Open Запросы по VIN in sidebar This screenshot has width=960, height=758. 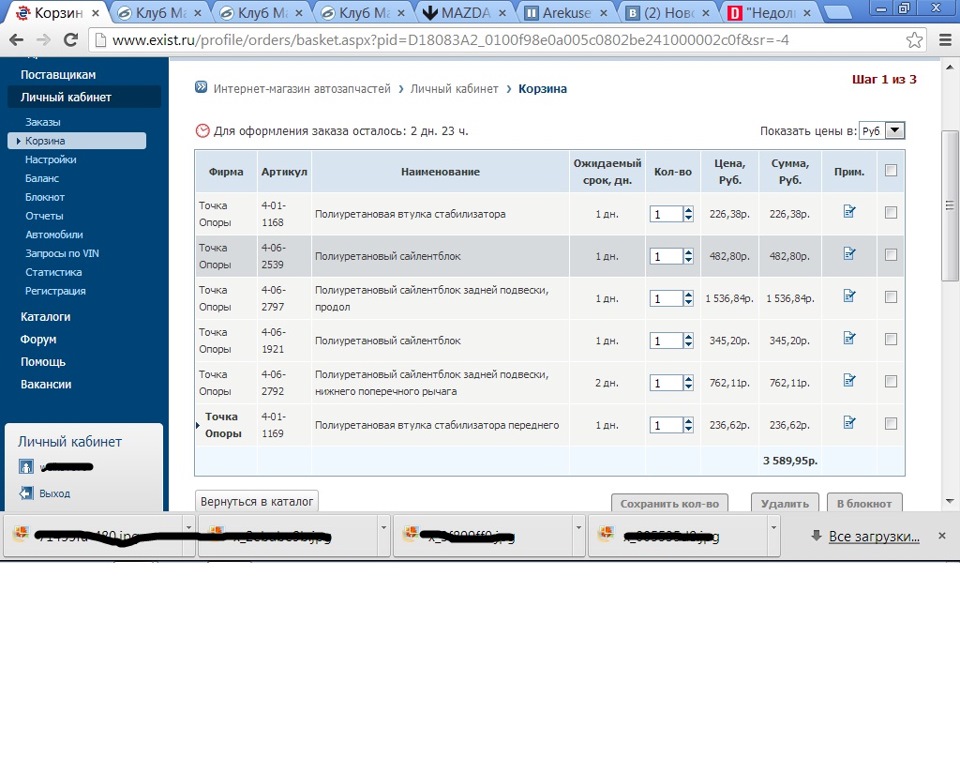coord(62,253)
